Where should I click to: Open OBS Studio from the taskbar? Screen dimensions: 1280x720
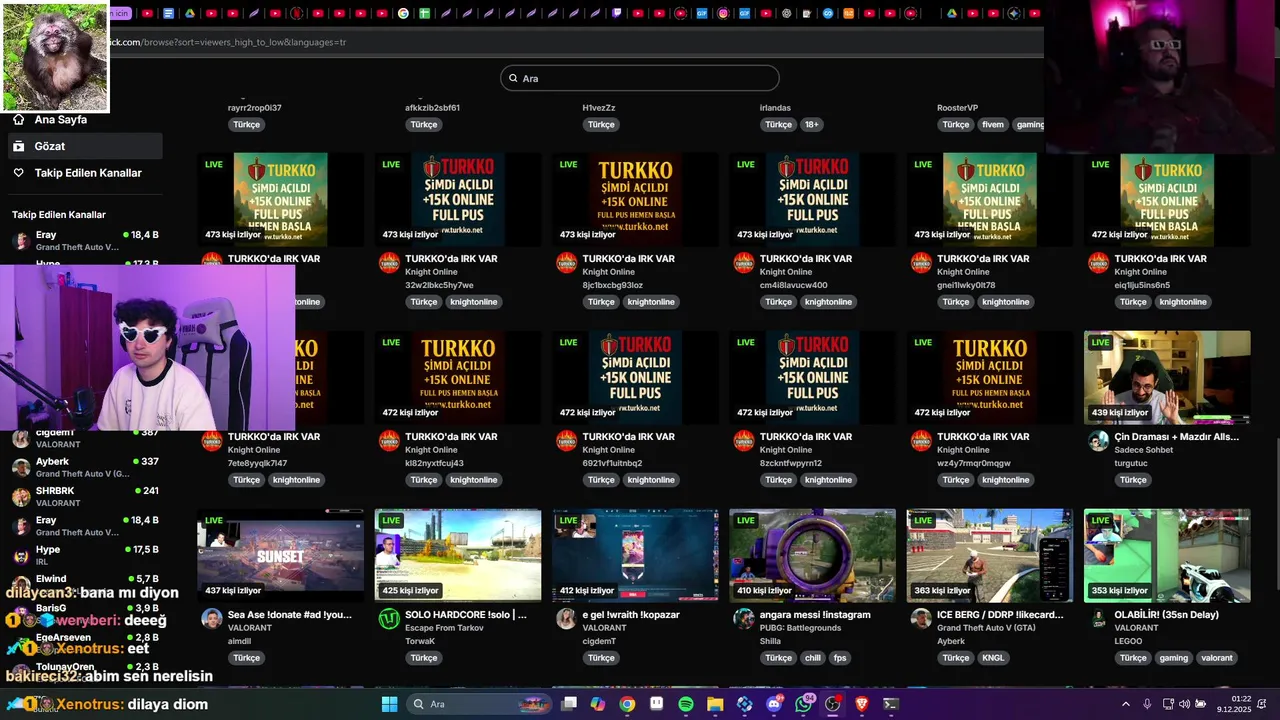tap(833, 704)
